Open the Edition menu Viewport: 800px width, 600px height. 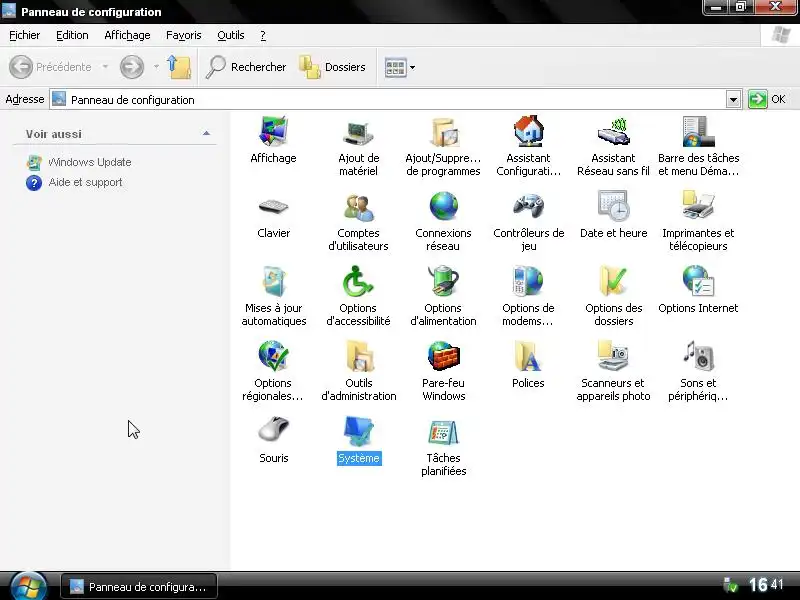[72, 35]
